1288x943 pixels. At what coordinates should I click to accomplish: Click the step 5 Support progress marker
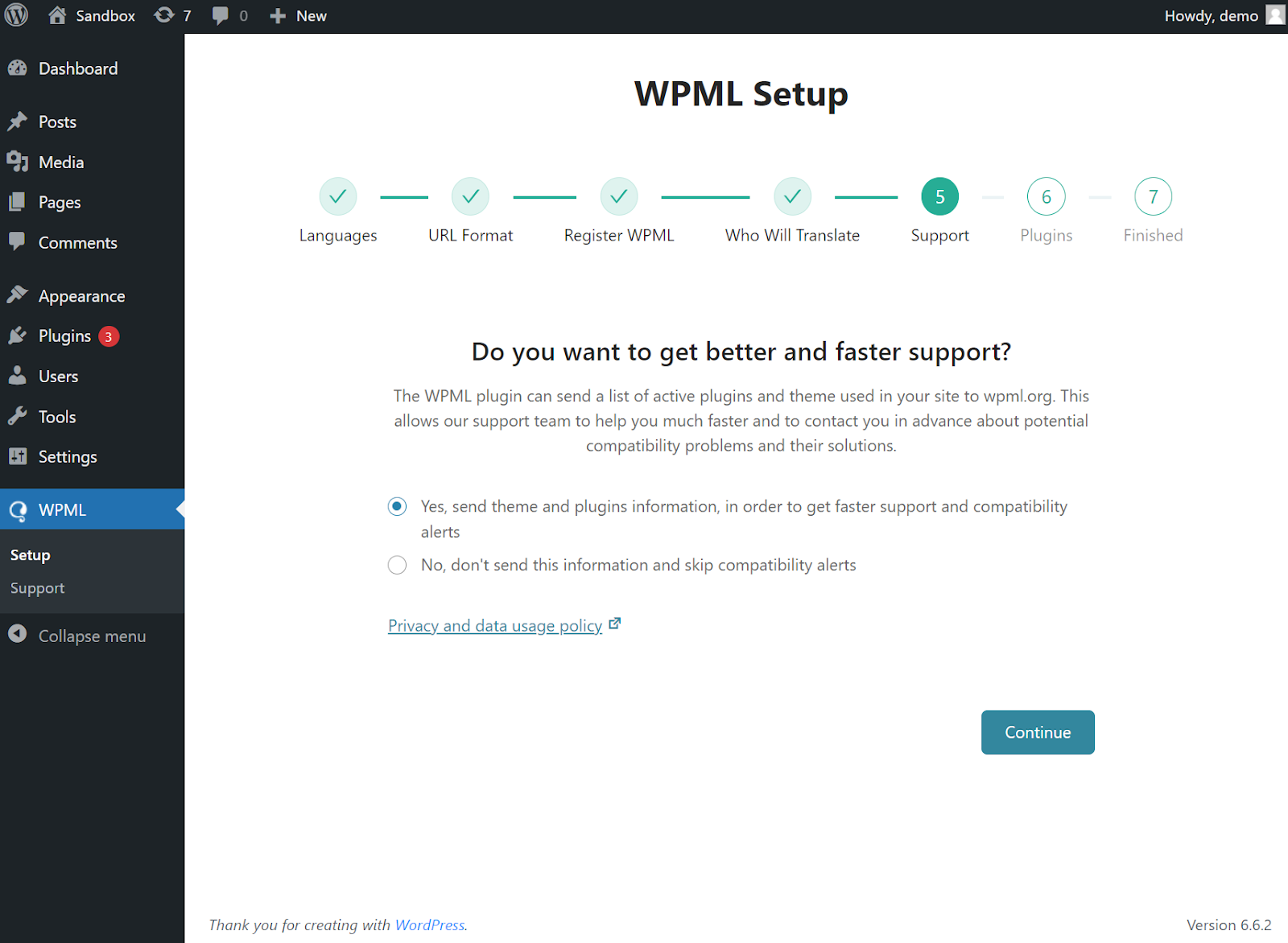pyautogui.click(x=940, y=196)
